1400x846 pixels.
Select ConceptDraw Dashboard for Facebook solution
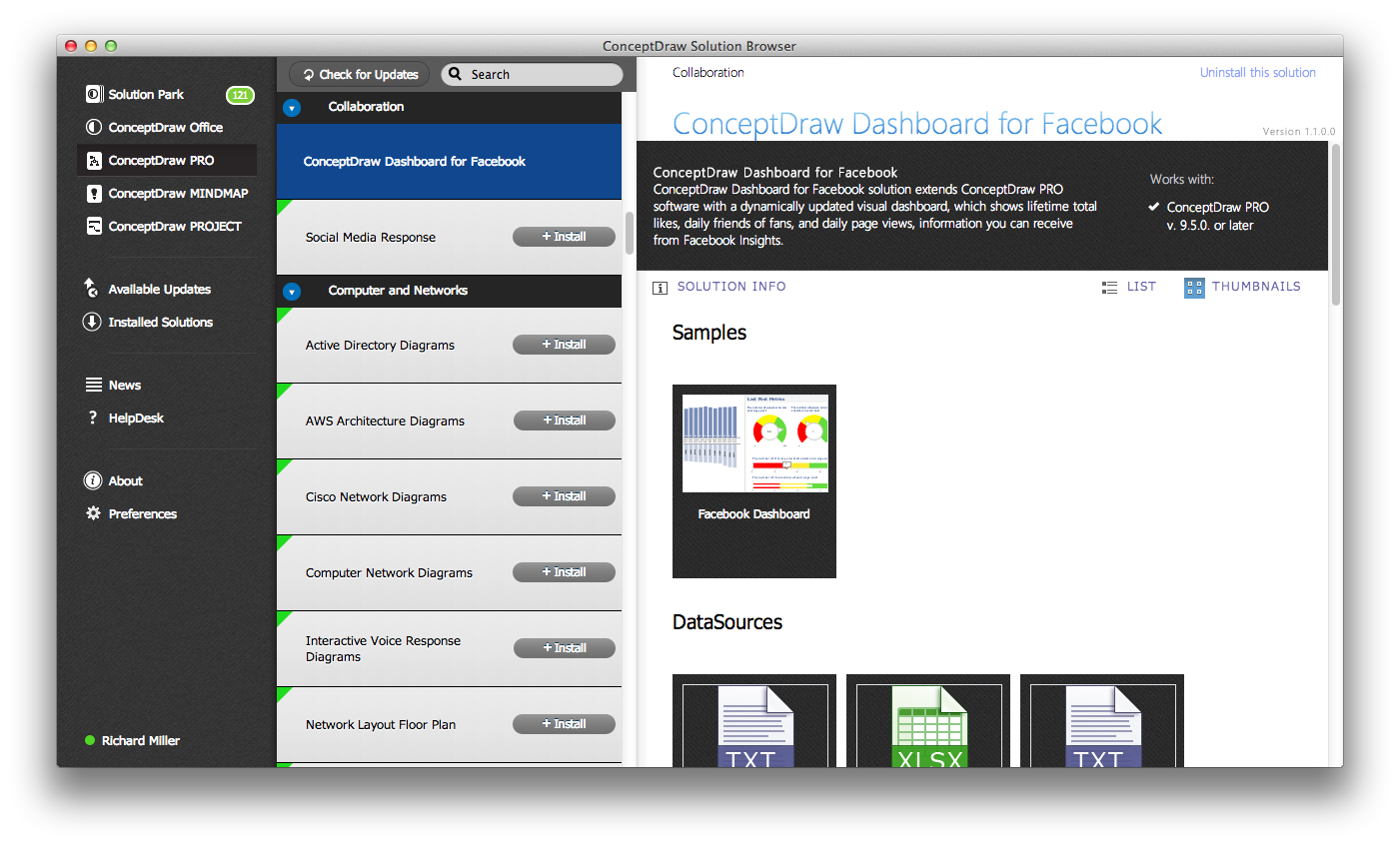(449, 162)
